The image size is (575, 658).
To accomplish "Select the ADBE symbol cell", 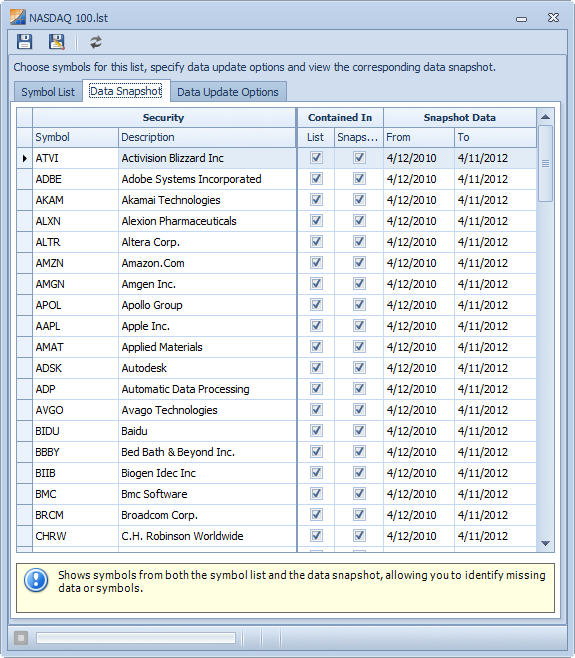I will coord(76,179).
